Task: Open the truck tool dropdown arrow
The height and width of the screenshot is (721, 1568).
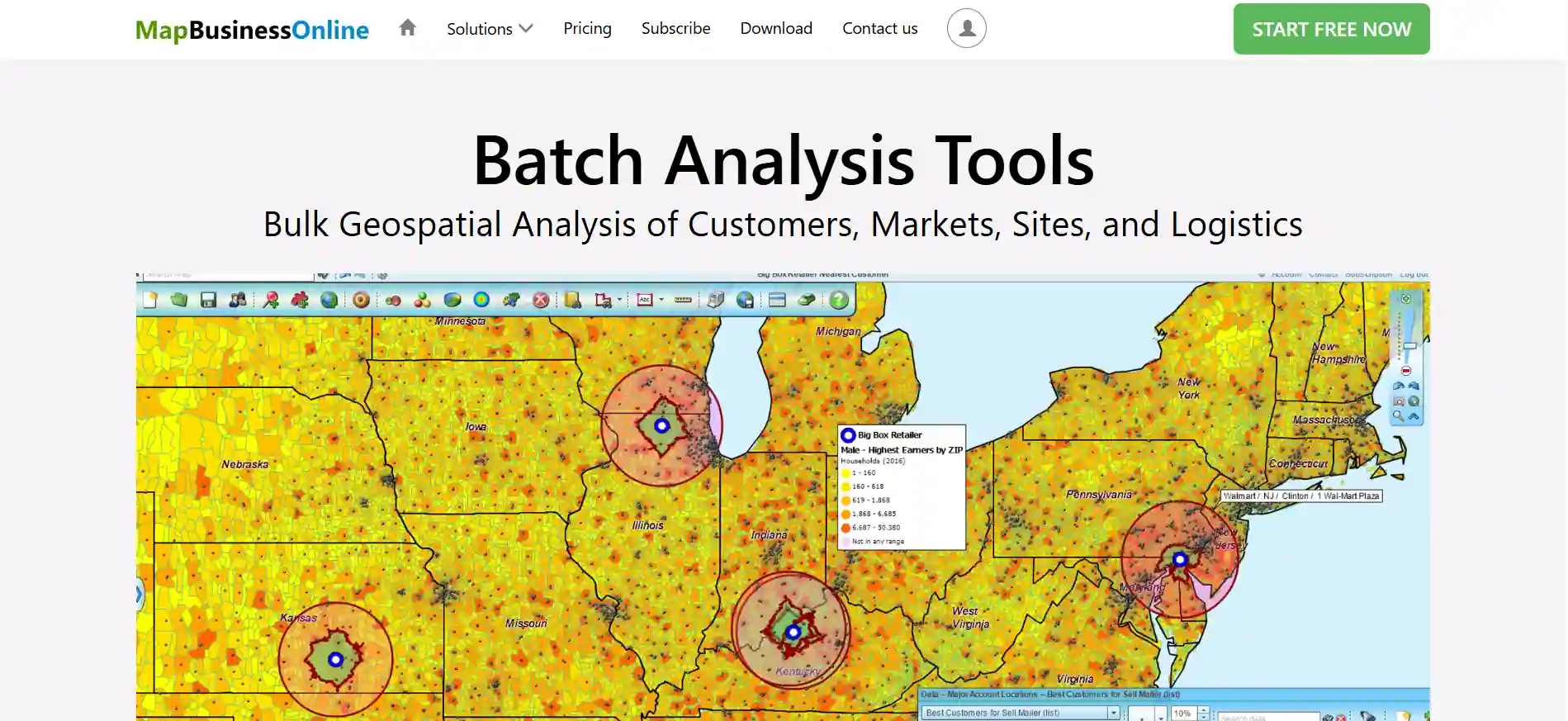Action: (619, 301)
